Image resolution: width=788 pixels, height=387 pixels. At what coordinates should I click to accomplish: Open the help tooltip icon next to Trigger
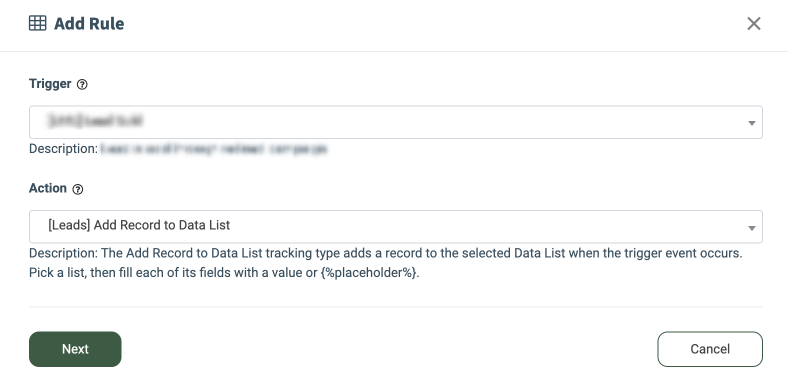point(82,84)
